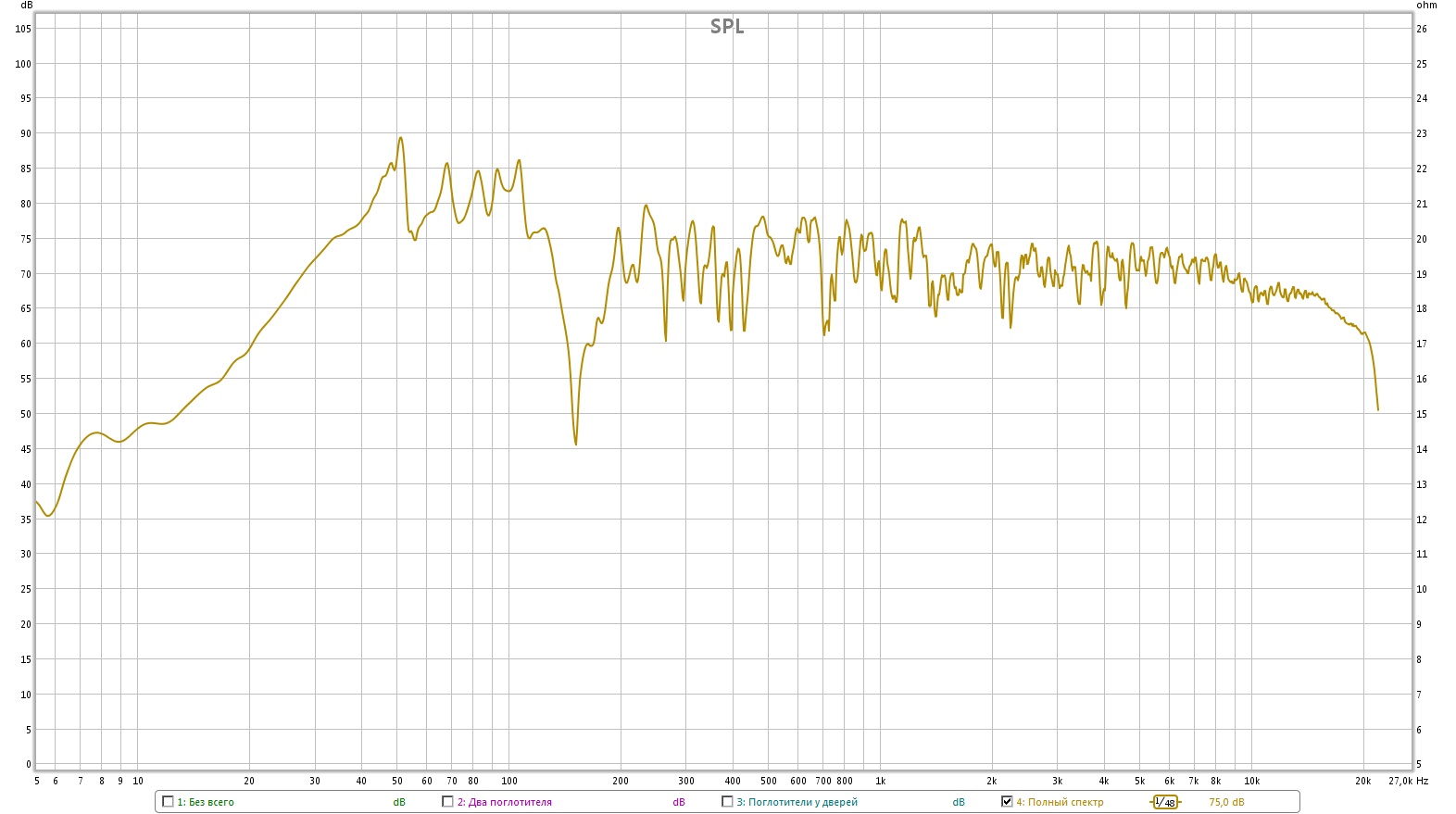This screenshot has width=1456, height=814.
Task: Click the magenta dB readout for trace 2
Action: pos(679,802)
